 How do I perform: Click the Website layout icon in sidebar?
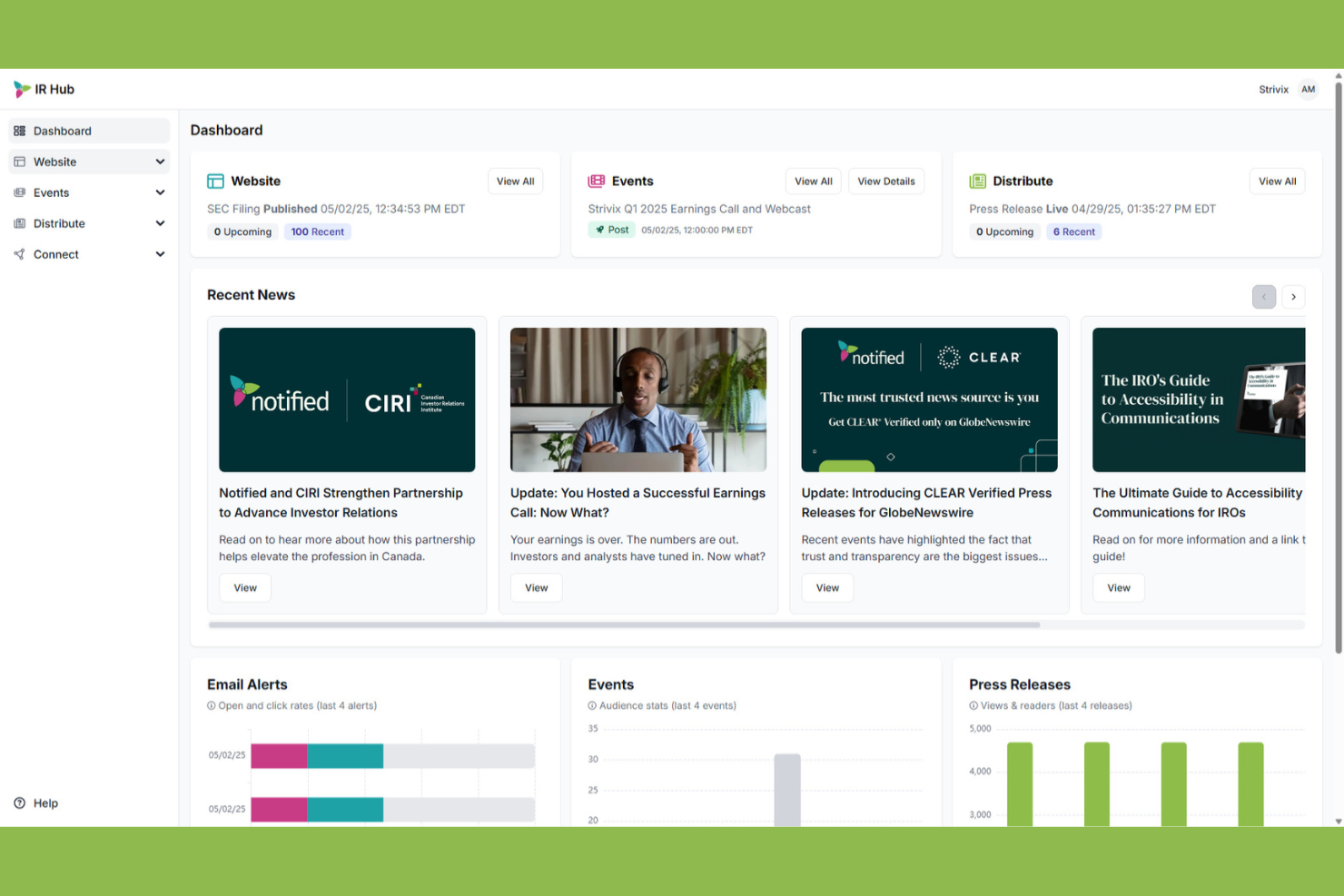[x=19, y=162]
